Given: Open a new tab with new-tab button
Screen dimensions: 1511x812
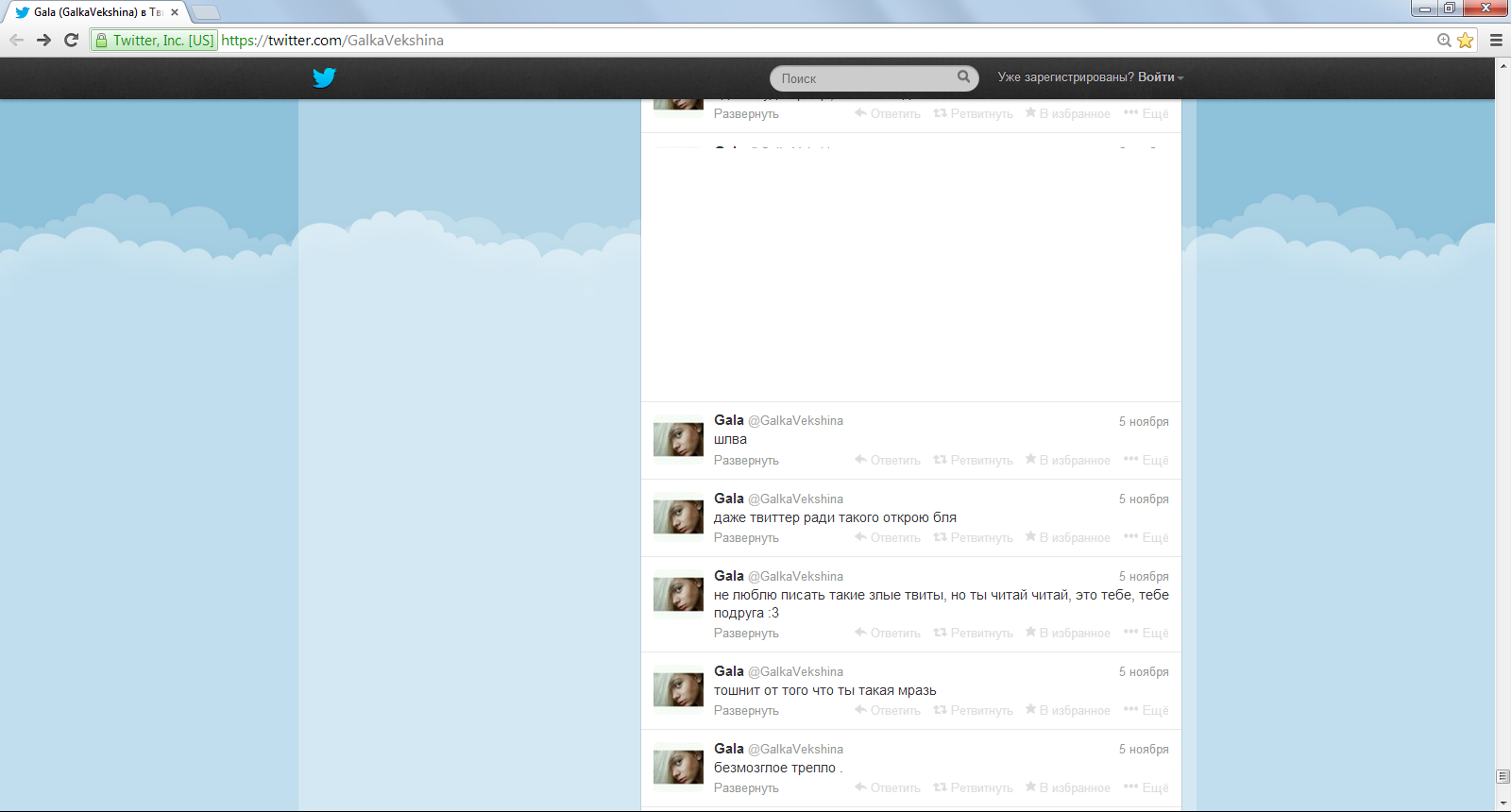Looking at the screenshot, I should point(206,12).
